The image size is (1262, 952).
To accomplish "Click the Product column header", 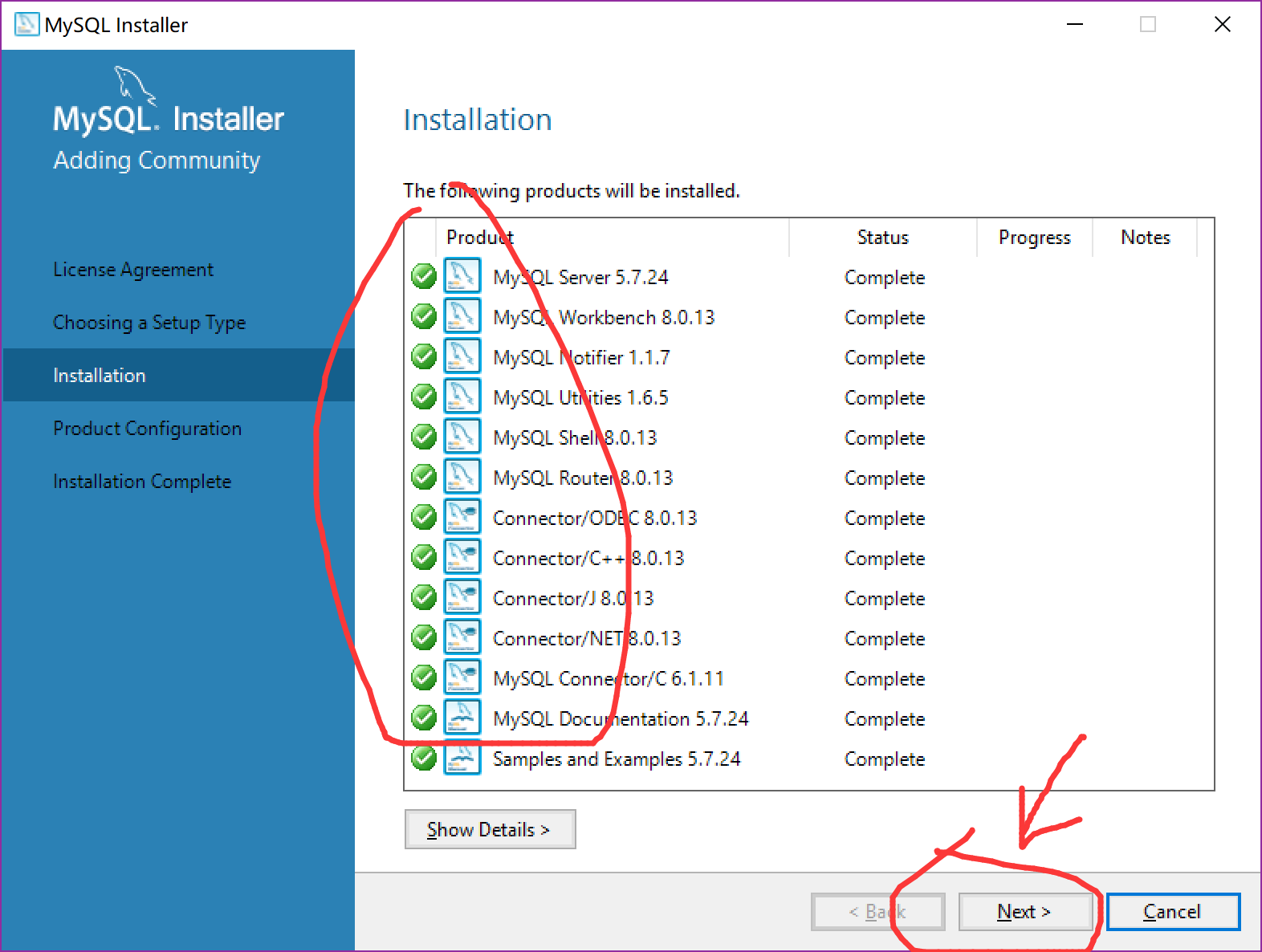I will click(613, 238).
